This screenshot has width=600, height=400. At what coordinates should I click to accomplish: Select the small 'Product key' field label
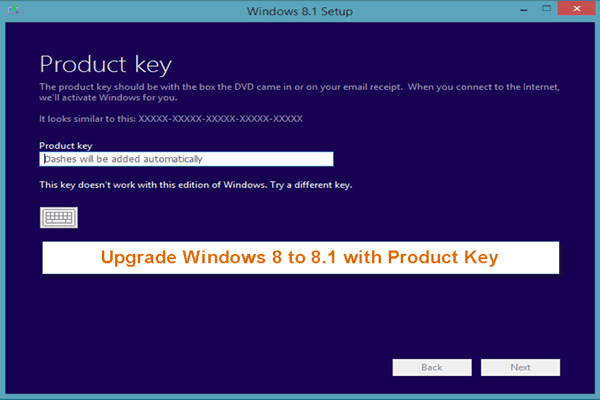click(x=62, y=145)
